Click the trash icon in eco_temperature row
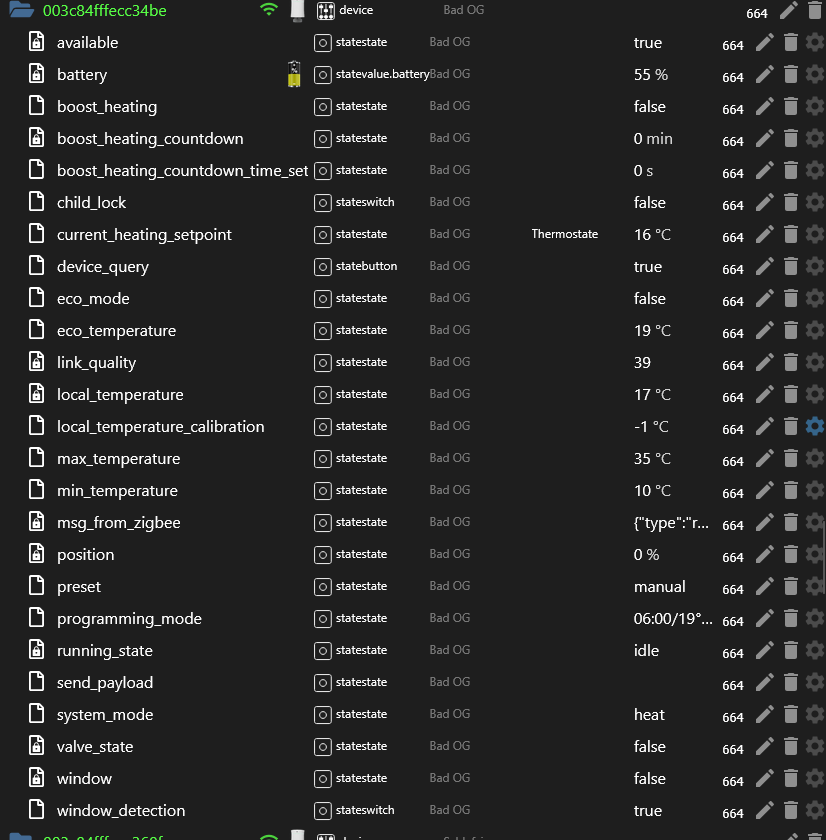 coord(790,331)
